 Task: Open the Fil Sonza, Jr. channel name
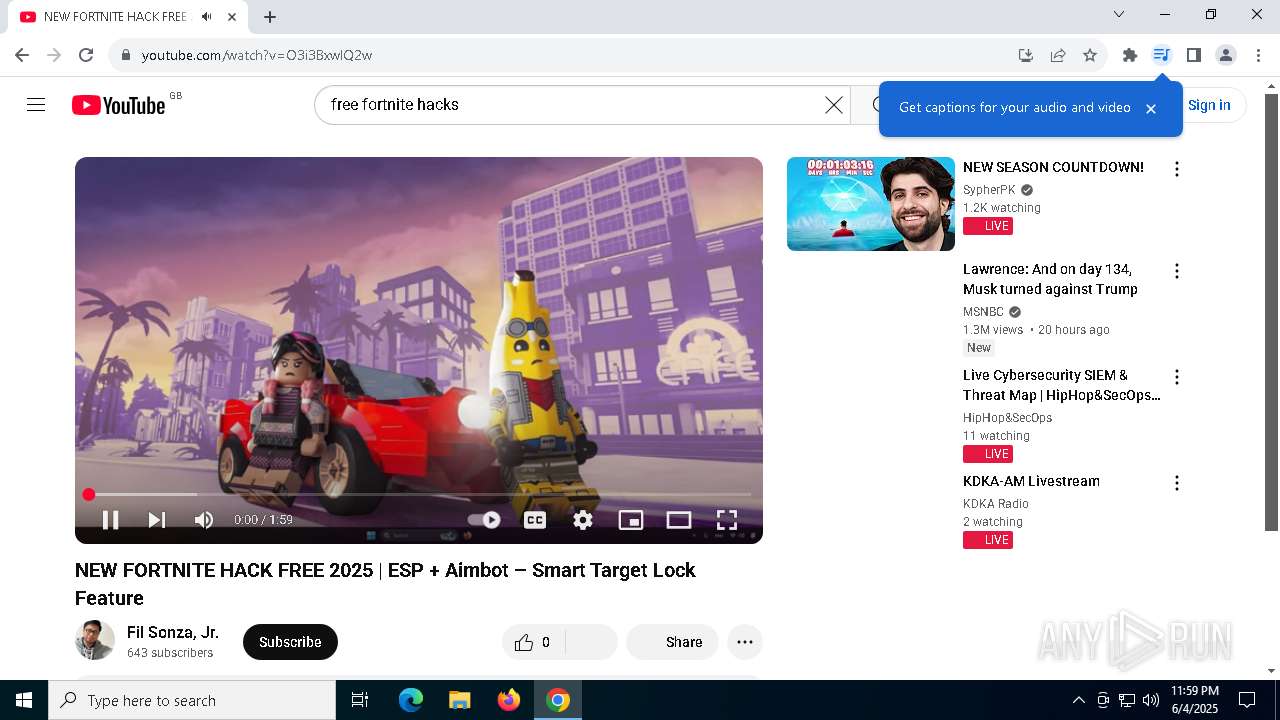coord(173,632)
